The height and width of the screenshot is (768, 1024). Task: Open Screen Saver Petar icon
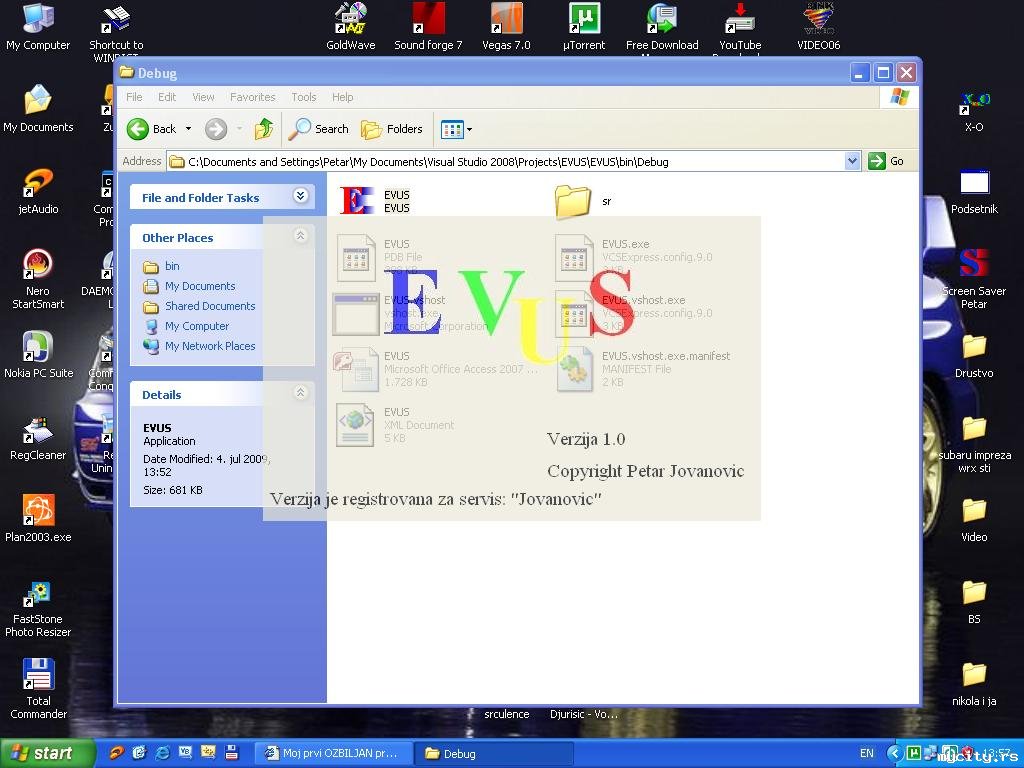click(x=974, y=279)
